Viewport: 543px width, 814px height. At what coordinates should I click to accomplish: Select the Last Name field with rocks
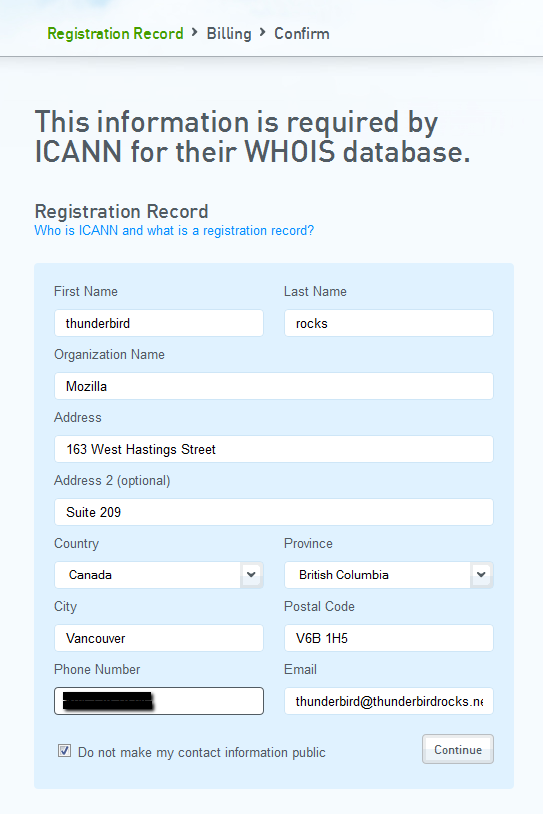tap(389, 323)
